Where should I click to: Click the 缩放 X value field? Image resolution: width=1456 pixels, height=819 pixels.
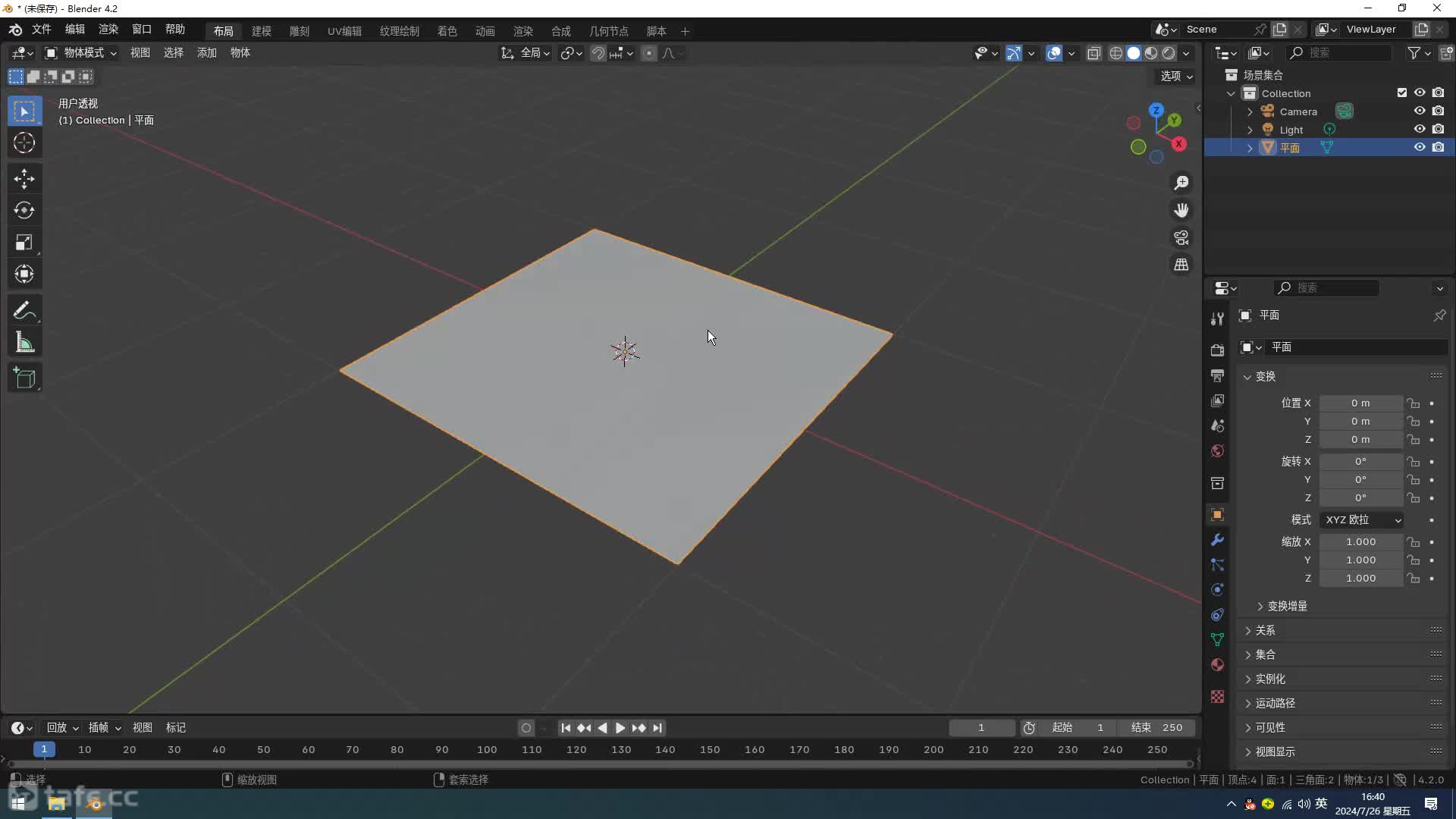coord(1360,541)
